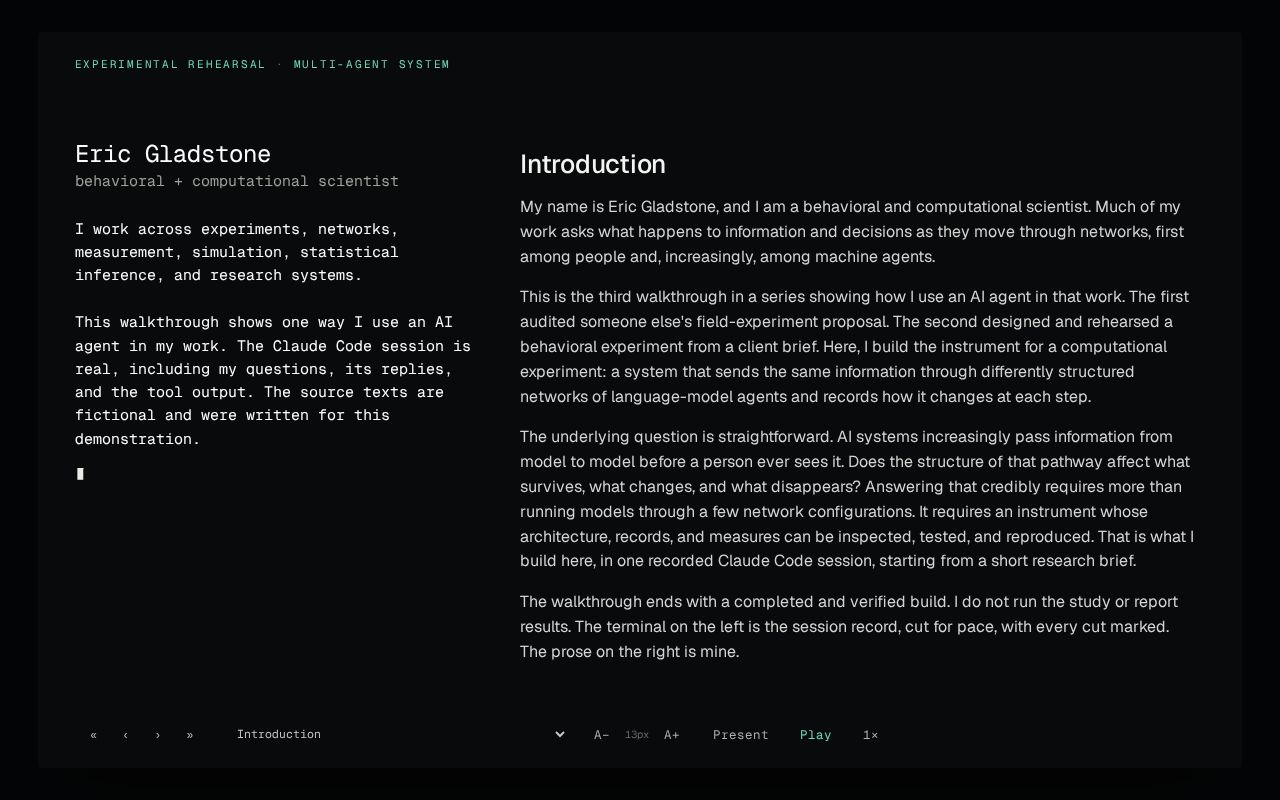Go to the previous section with ‹
This screenshot has height=800, width=1280.
pyautogui.click(x=125, y=735)
